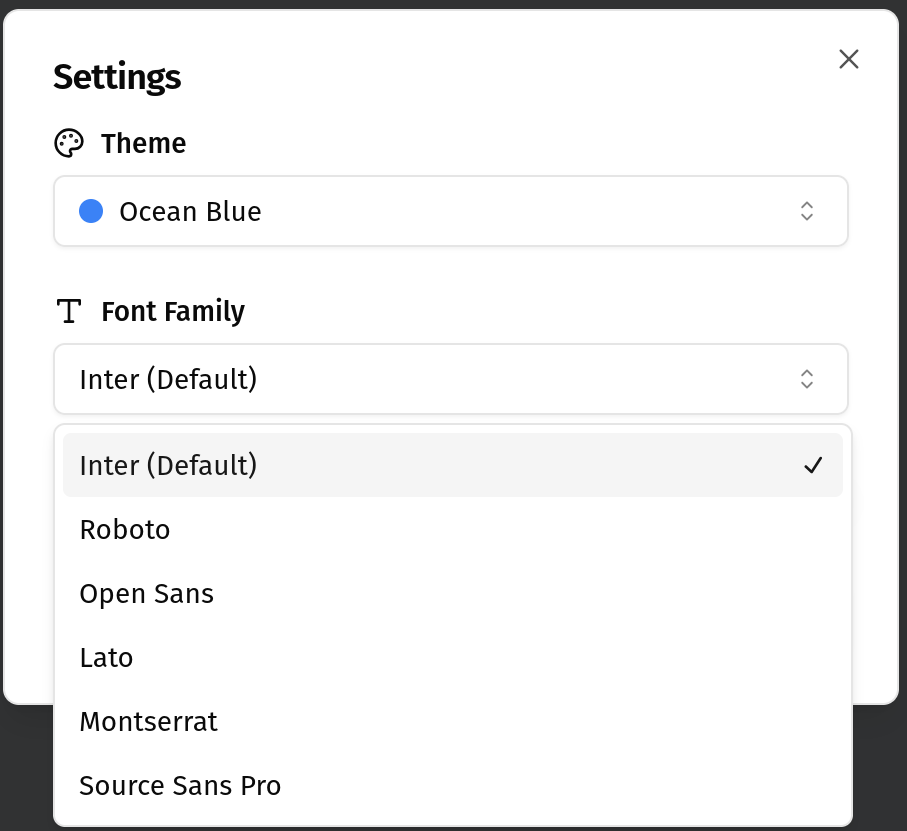Open the Theme dropdown chevron arrows
Viewport: 907px width, 831px height.
click(x=807, y=211)
